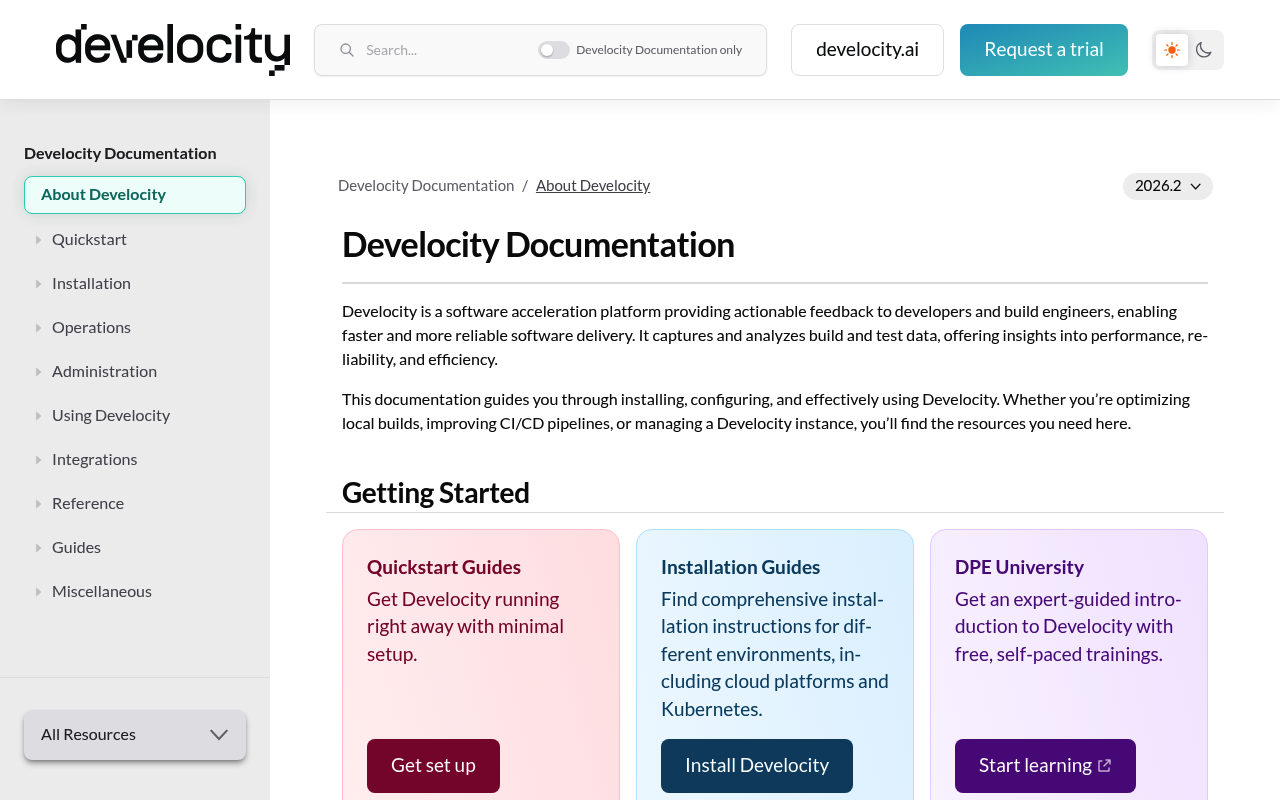Switch to dark theme moon icon
This screenshot has width=1280, height=800.
(1204, 50)
